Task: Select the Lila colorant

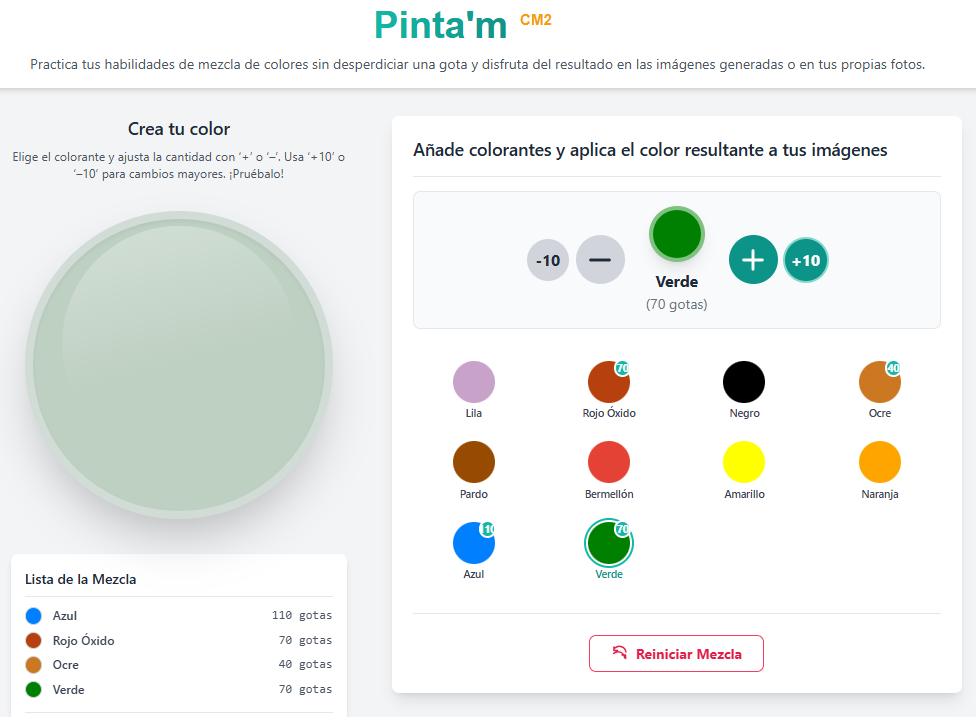Action: click(474, 382)
